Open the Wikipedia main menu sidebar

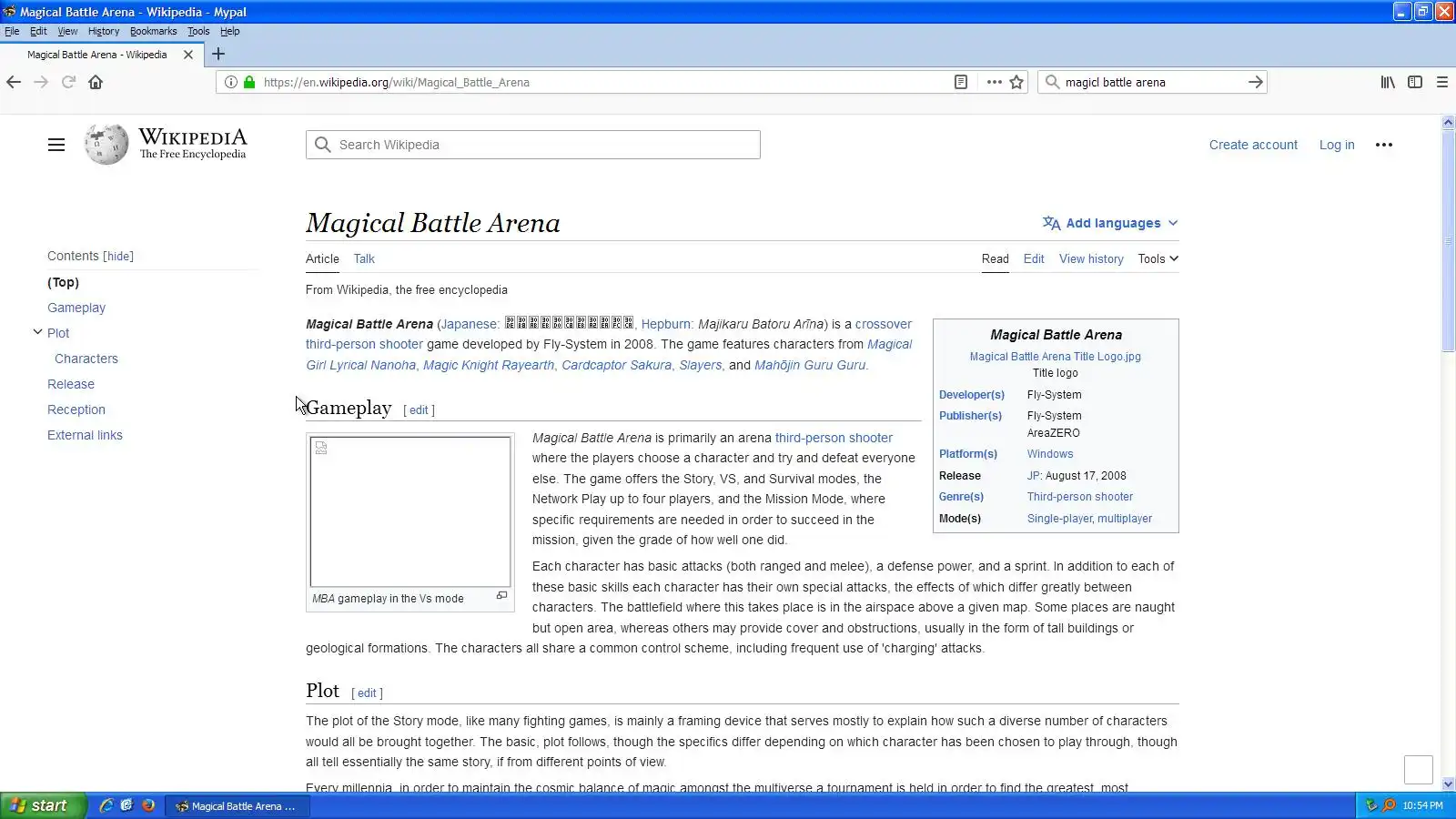[x=56, y=145]
